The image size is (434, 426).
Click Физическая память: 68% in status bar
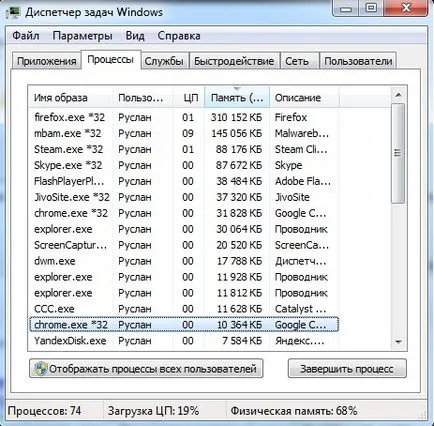pos(294,411)
